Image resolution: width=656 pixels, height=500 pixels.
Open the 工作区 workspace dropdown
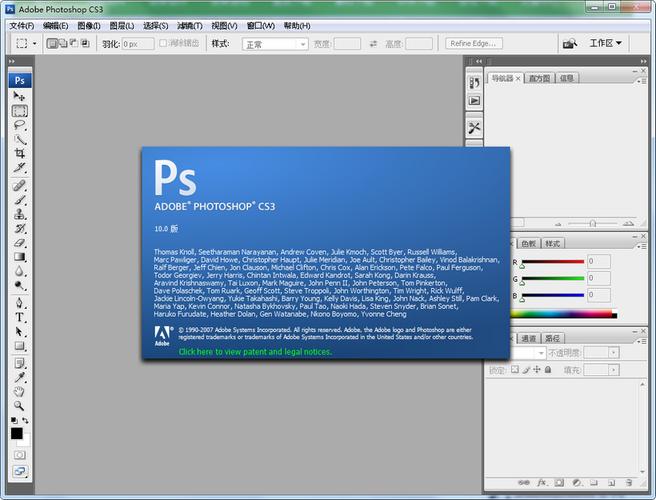(x=605, y=44)
